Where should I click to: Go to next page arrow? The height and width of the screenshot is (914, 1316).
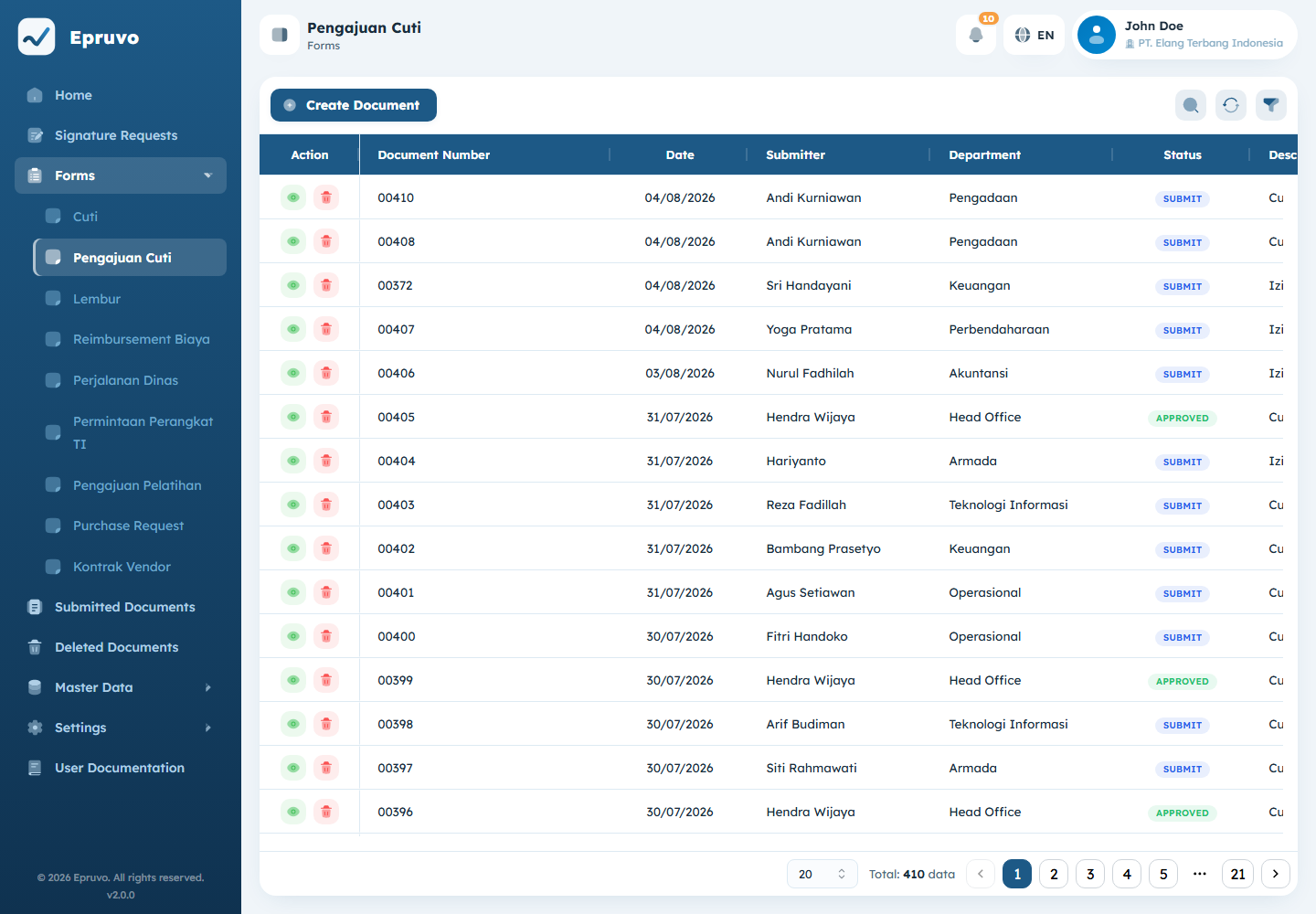(x=1276, y=874)
